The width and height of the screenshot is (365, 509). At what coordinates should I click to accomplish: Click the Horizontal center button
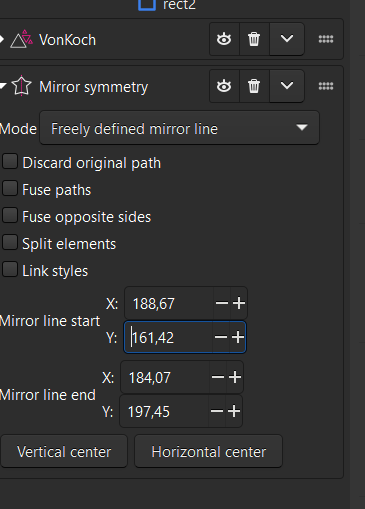[x=208, y=452]
